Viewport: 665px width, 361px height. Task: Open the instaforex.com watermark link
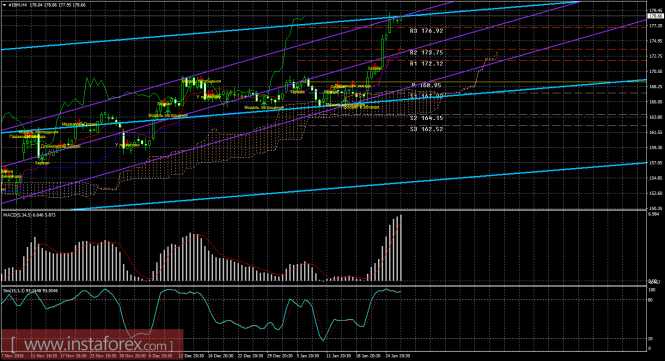(x=92, y=343)
